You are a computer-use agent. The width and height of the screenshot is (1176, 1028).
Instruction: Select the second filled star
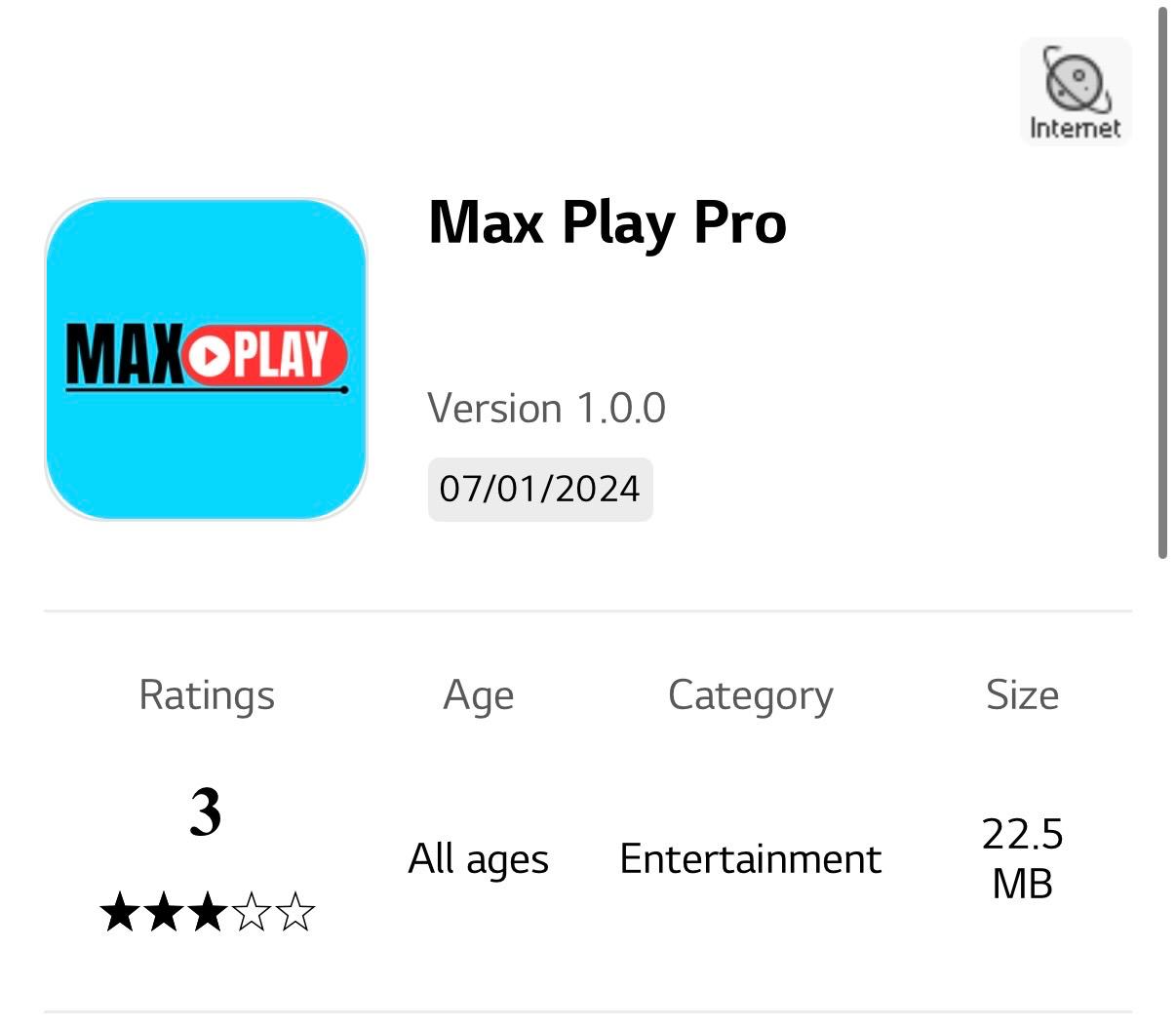click(x=163, y=913)
